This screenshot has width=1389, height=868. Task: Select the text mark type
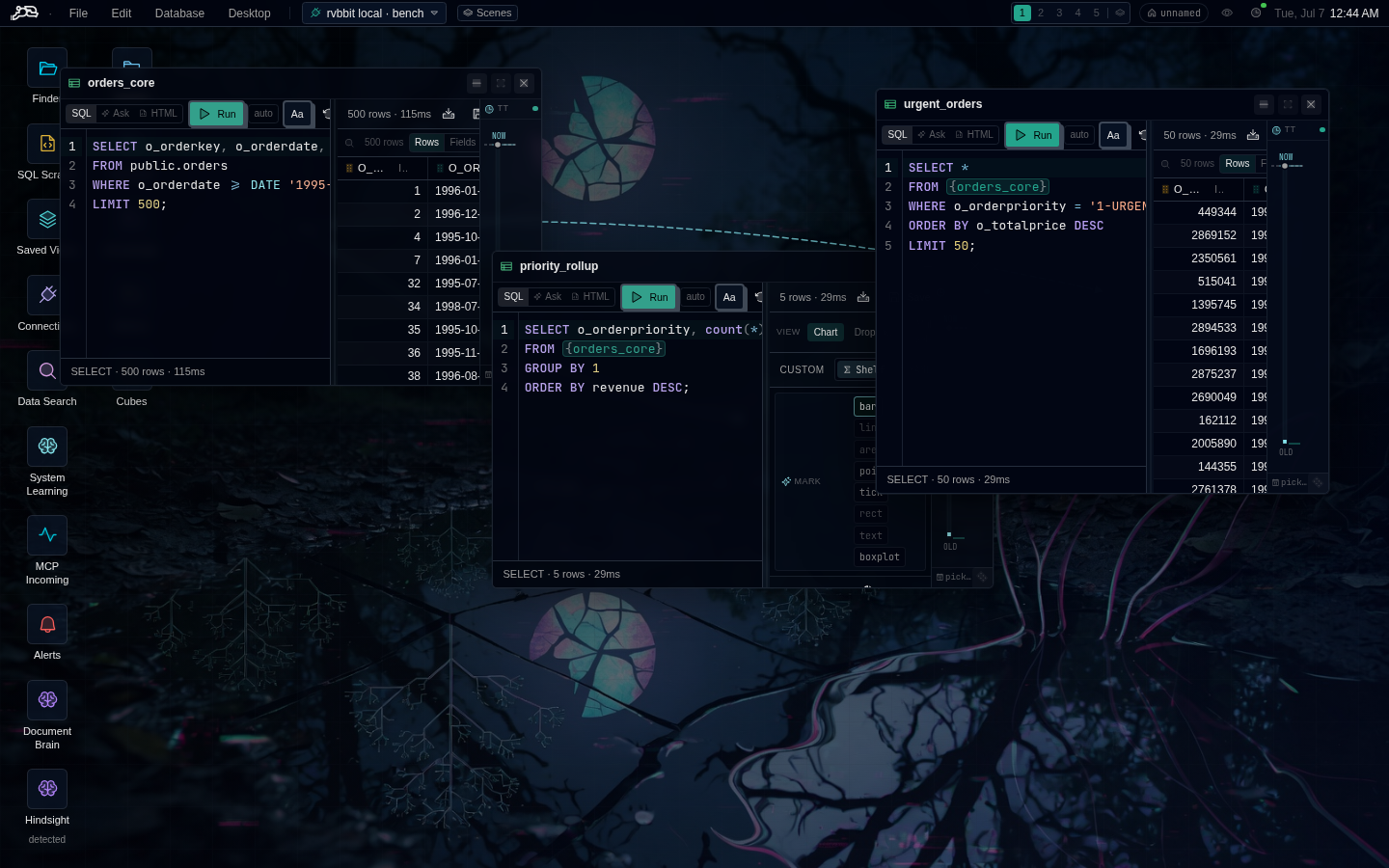coord(871,535)
